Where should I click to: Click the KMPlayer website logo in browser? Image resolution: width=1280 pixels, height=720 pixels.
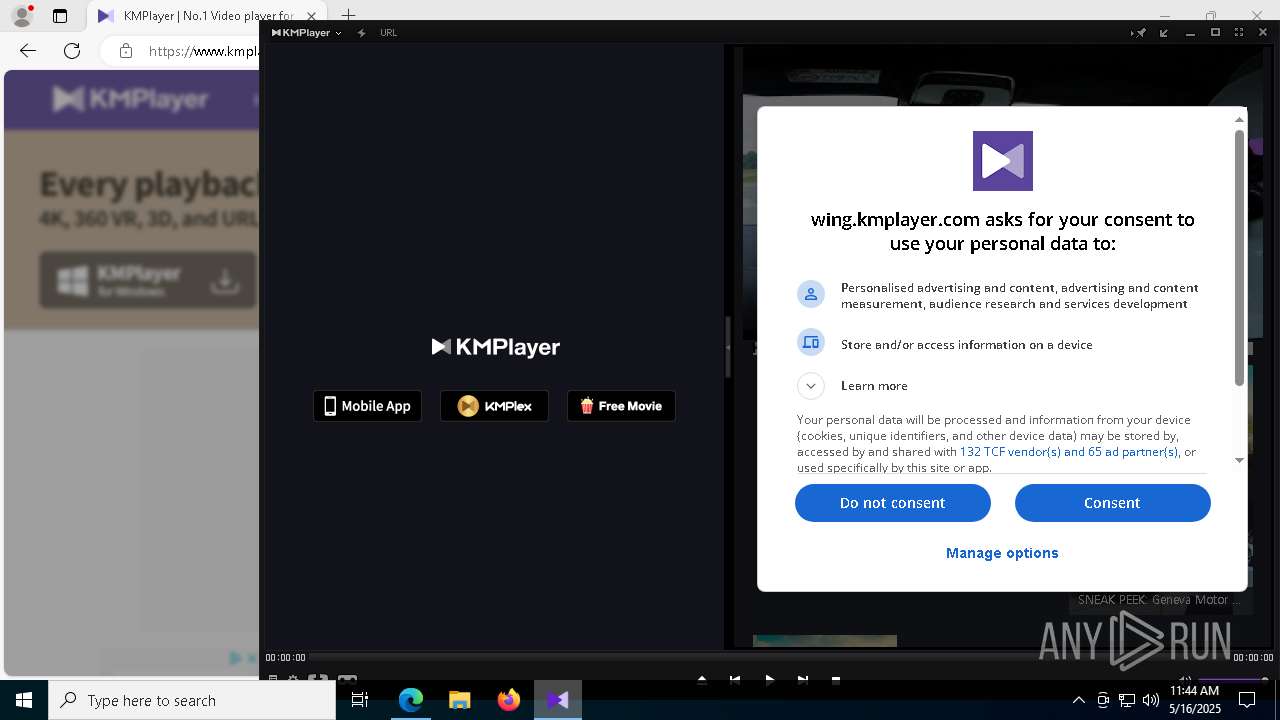[130, 99]
